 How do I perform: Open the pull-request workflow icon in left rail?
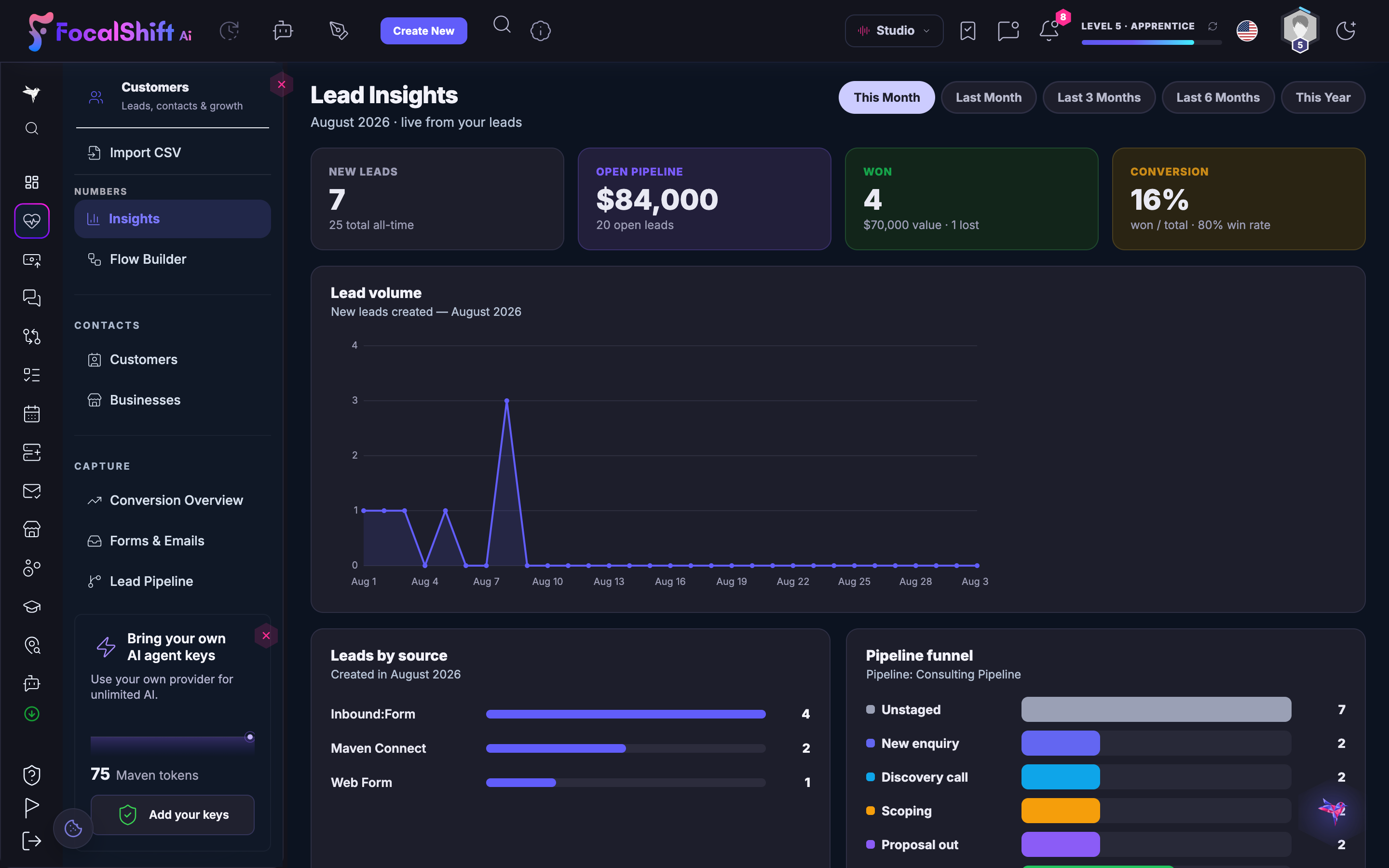pos(32,337)
